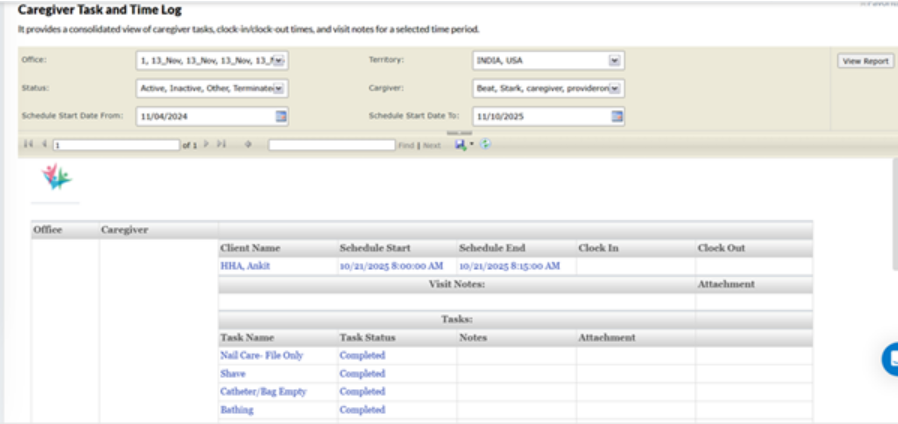Click the parameter panel collapse handle
Screen dimensions: 898x424
[x=459, y=134]
